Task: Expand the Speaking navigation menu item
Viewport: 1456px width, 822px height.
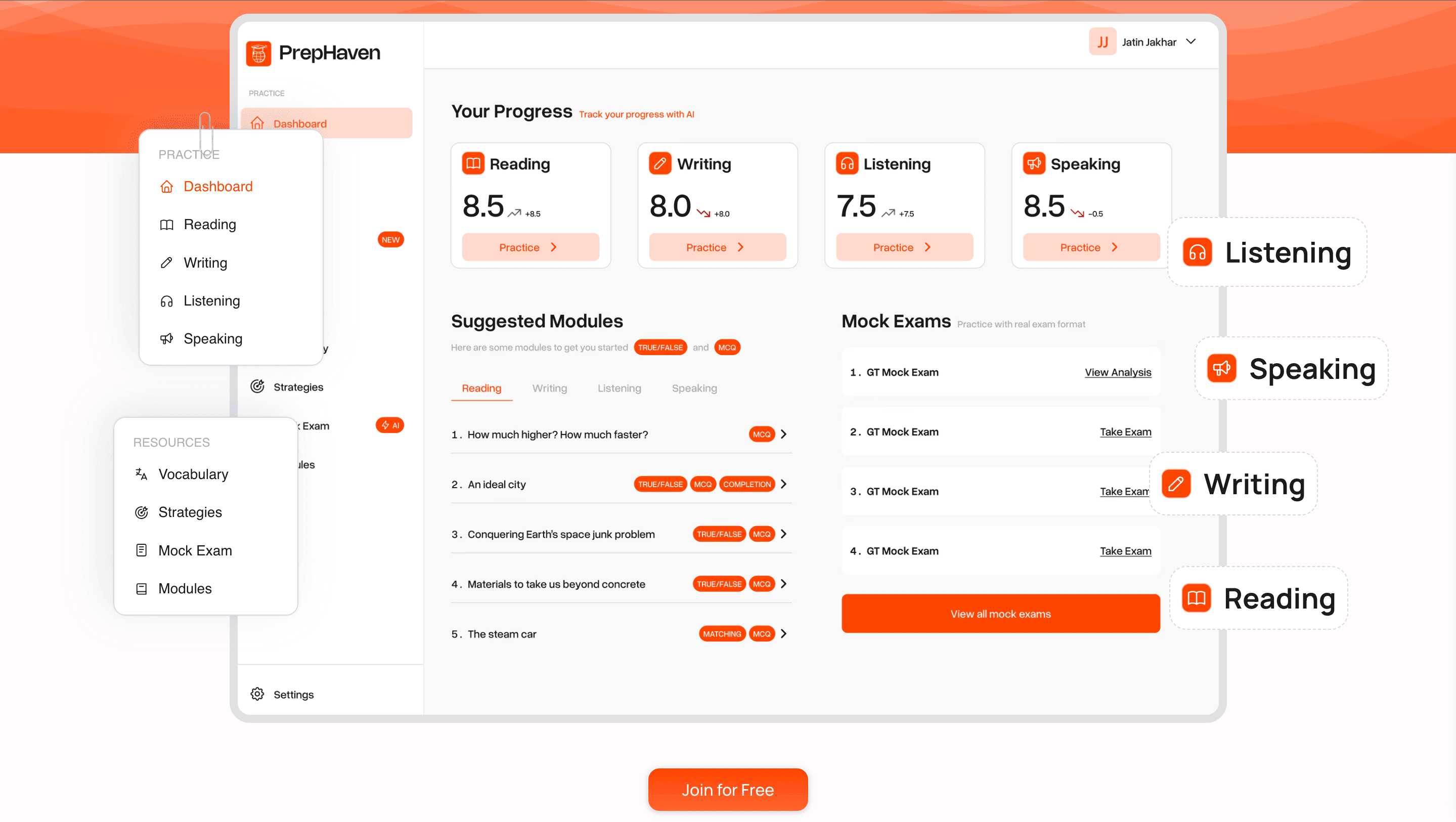Action: pyautogui.click(x=212, y=338)
